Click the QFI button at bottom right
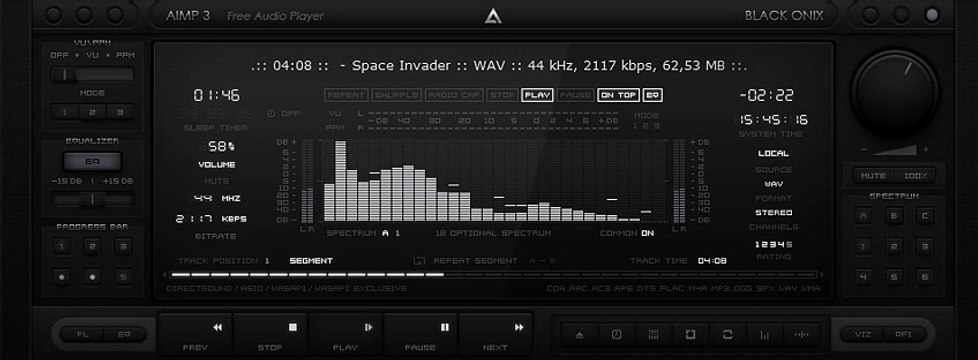Viewport: 978px width, 360px height. coord(903,334)
